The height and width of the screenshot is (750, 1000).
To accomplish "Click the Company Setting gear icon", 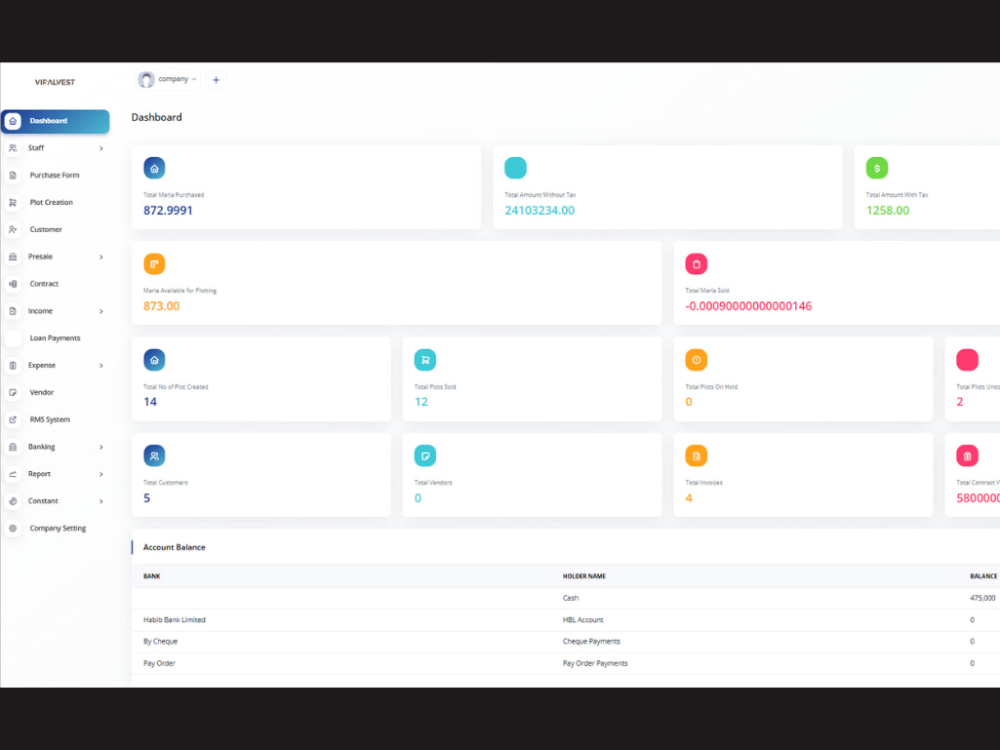I will [13, 528].
